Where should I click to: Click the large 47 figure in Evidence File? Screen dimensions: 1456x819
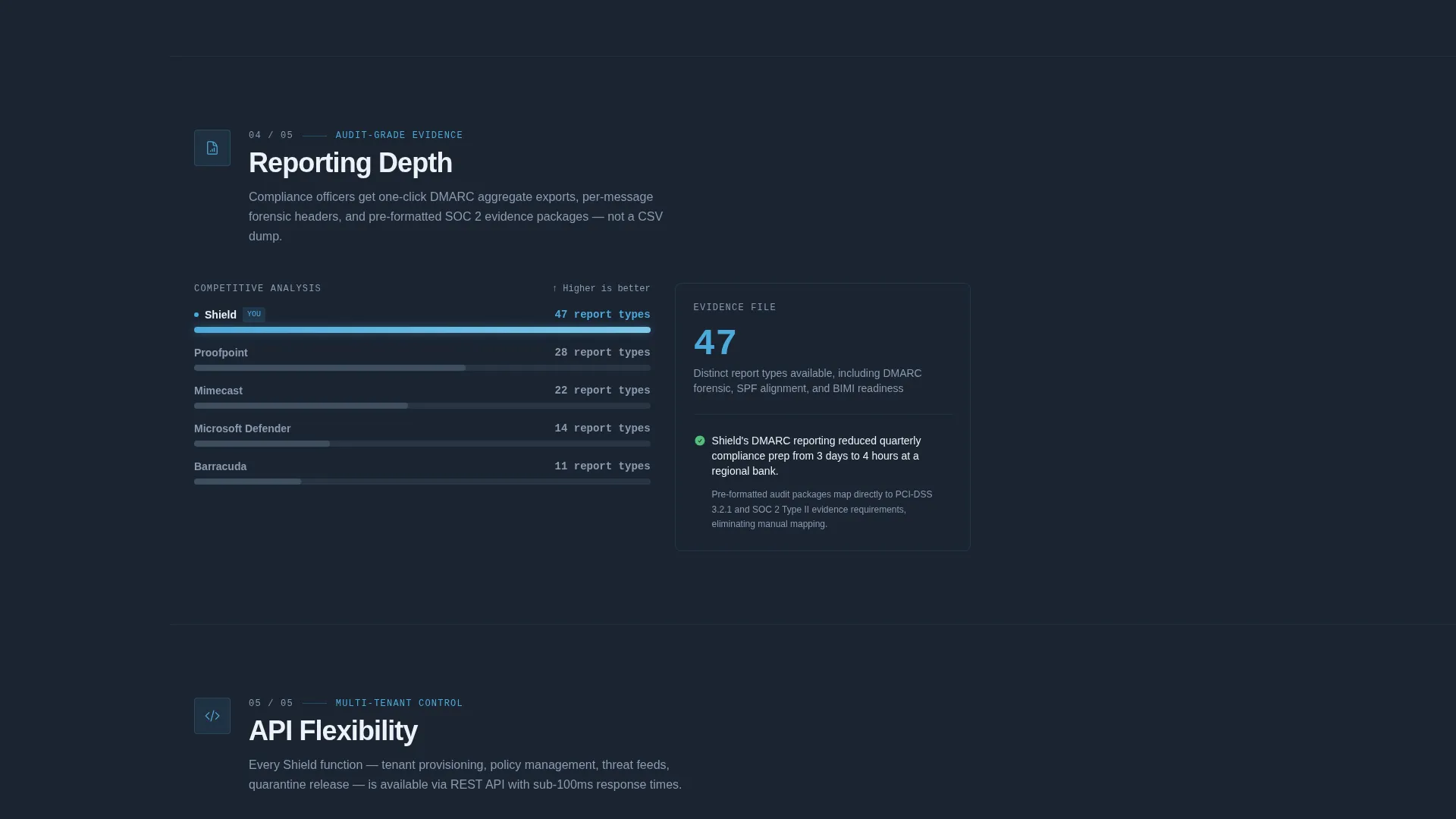[715, 343]
